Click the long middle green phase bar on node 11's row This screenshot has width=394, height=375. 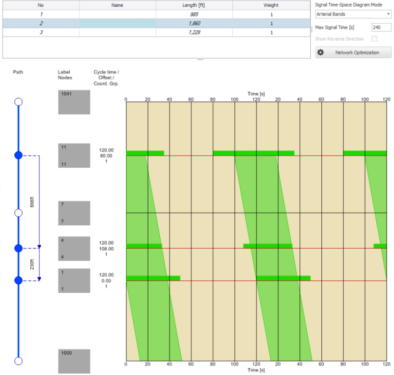(x=254, y=153)
